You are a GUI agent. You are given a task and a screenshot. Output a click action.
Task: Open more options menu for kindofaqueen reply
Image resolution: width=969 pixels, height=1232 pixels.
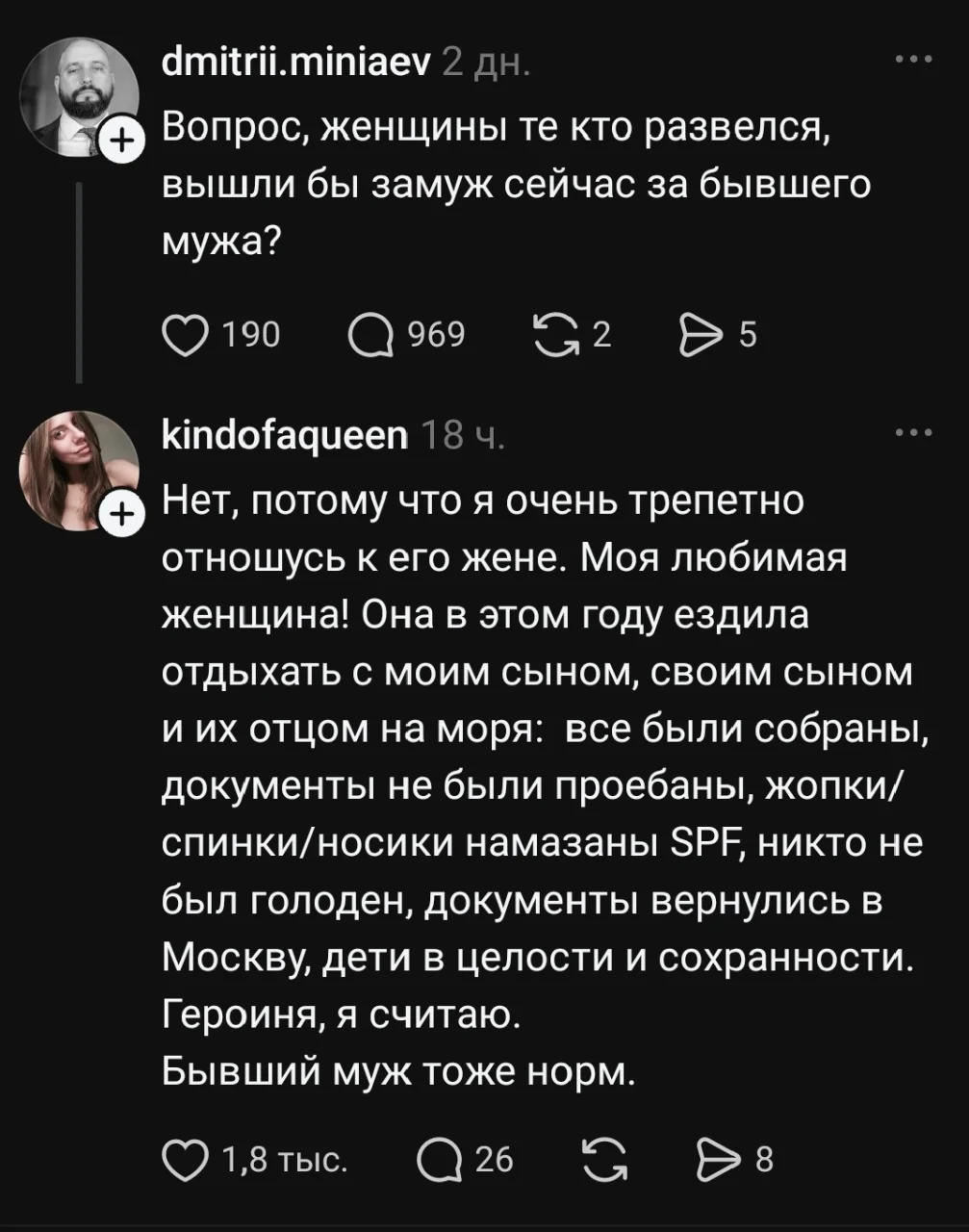point(913,434)
